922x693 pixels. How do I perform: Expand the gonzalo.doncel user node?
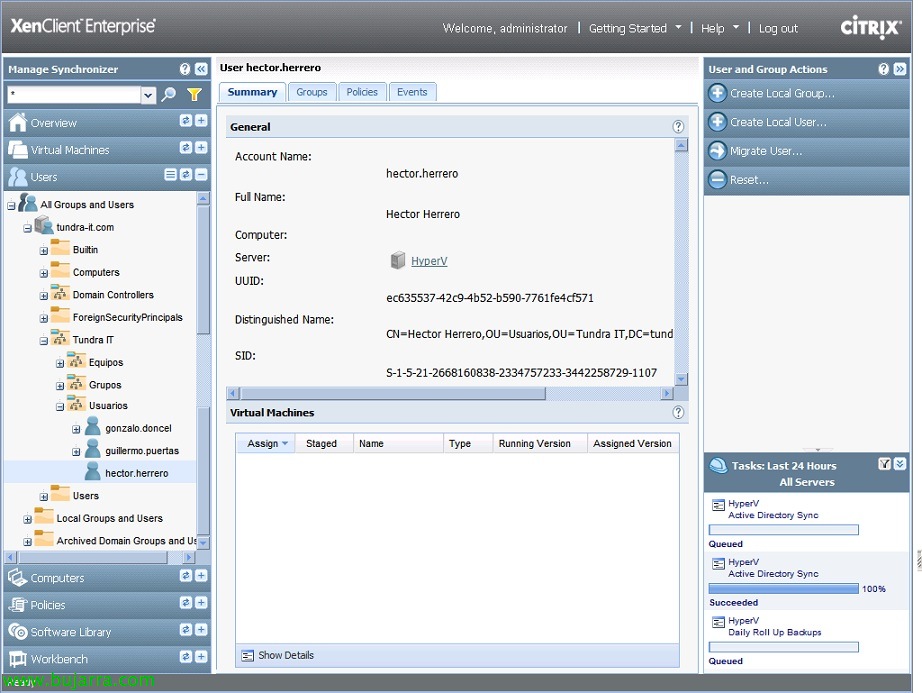coord(76,430)
